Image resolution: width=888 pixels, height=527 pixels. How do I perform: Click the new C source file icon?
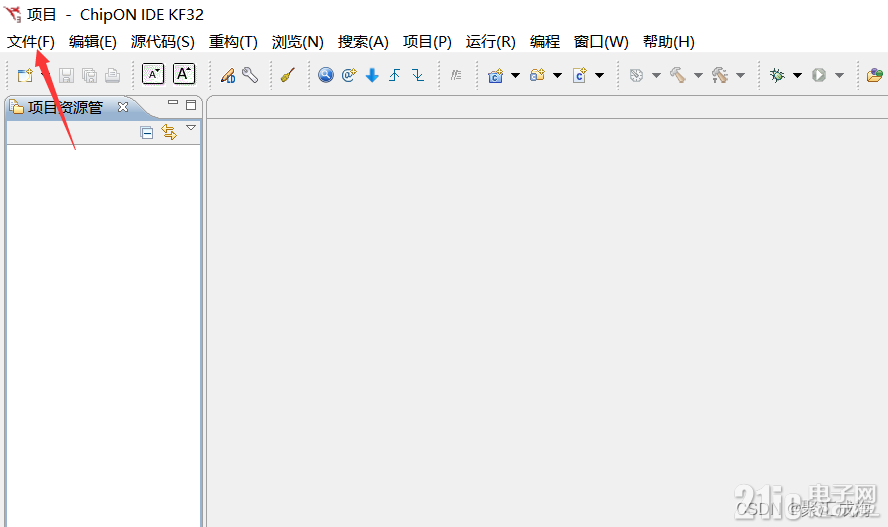[x=580, y=75]
